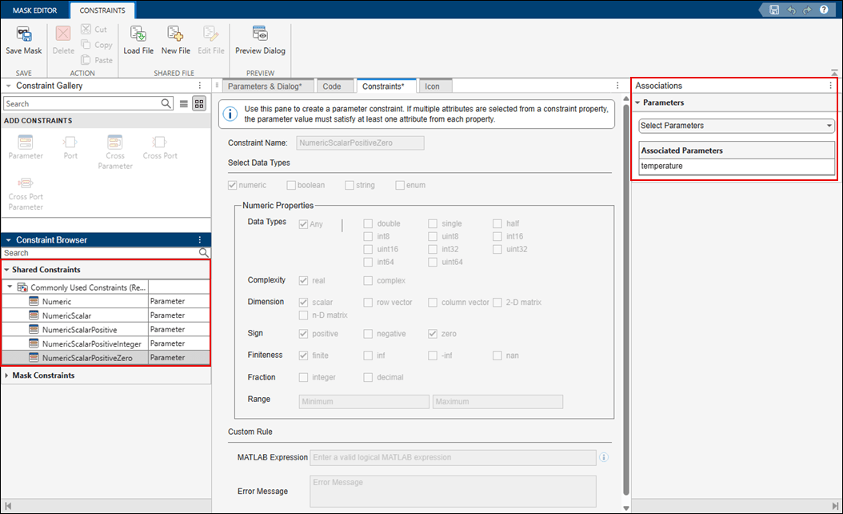Click the MATLAB Expression info icon

tap(604, 457)
